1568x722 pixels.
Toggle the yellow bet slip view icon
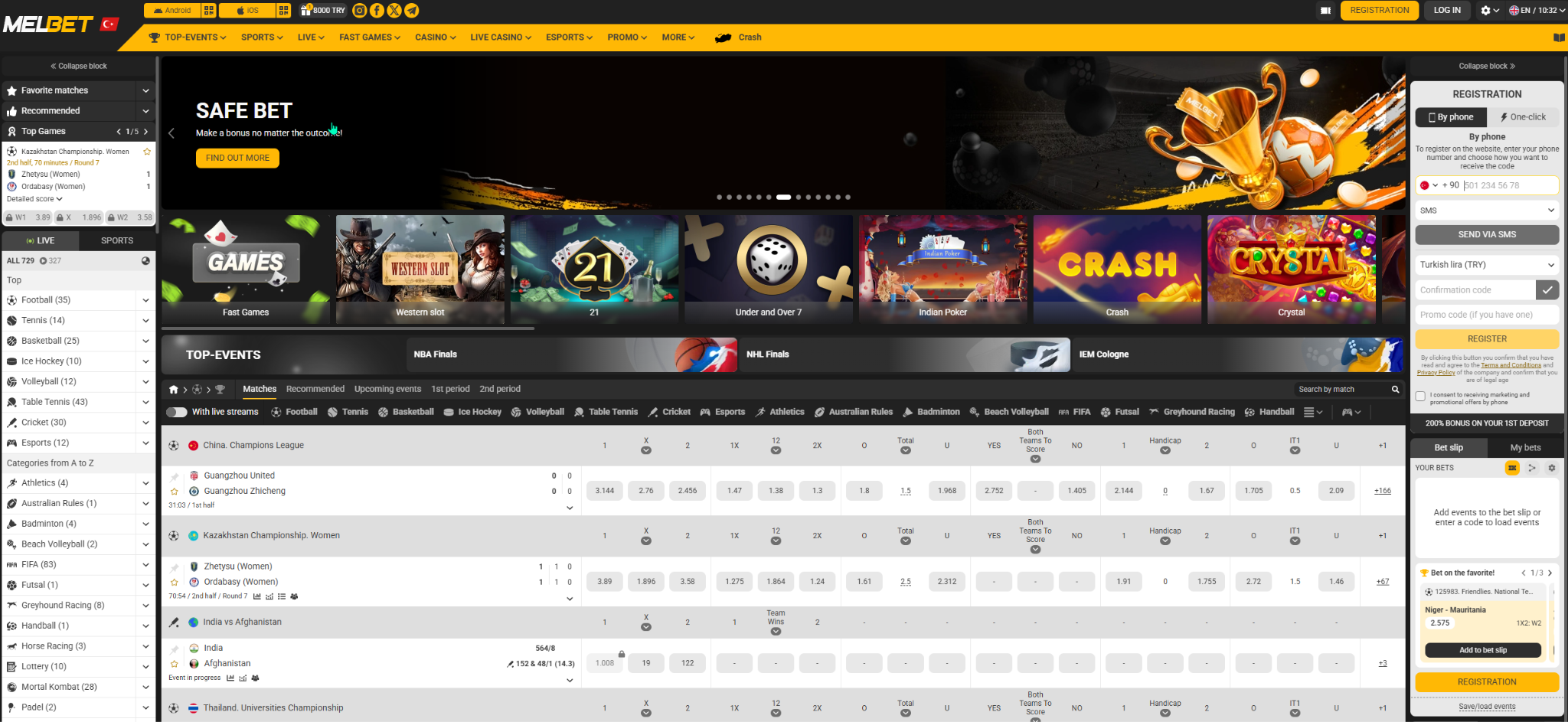click(x=1512, y=468)
